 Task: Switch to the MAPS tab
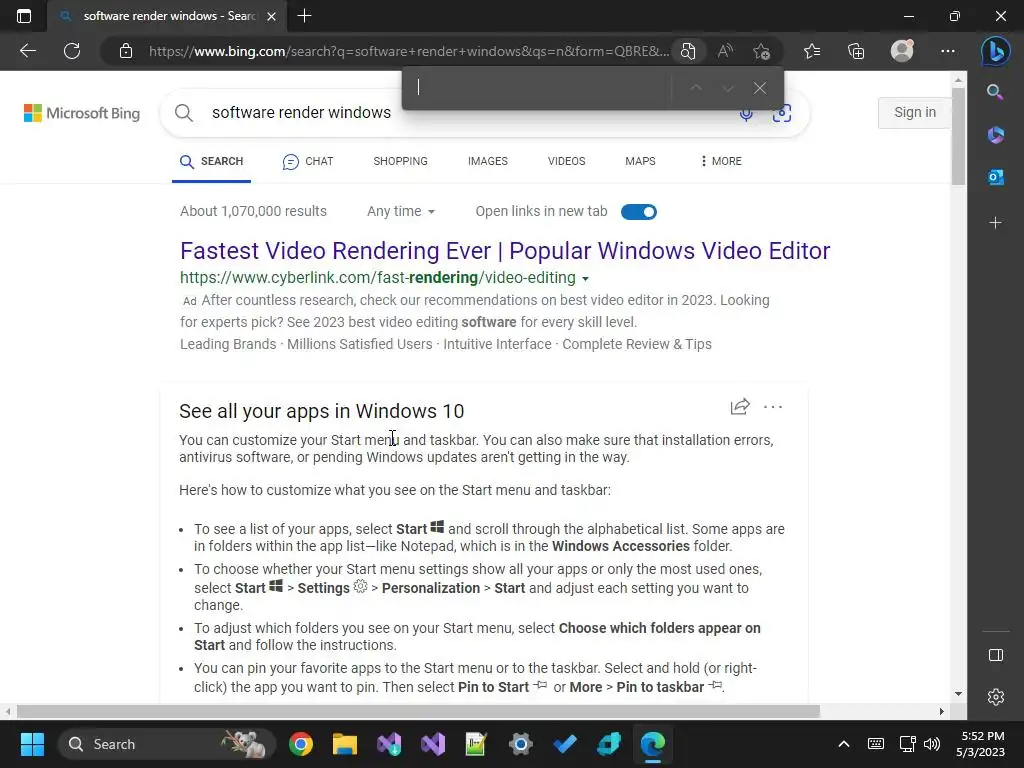tap(640, 161)
